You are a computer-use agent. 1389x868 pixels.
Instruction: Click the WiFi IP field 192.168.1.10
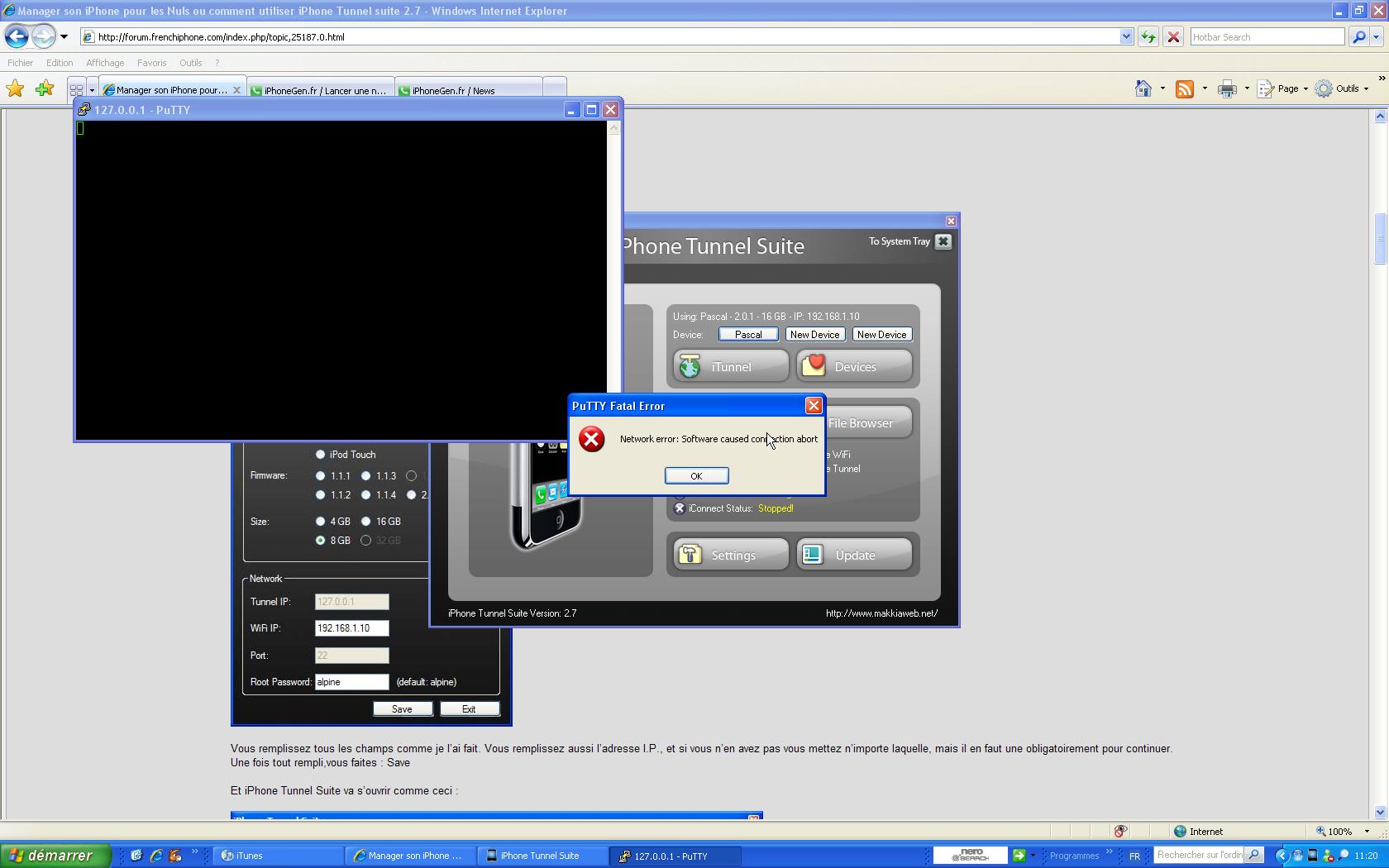pyautogui.click(x=351, y=628)
